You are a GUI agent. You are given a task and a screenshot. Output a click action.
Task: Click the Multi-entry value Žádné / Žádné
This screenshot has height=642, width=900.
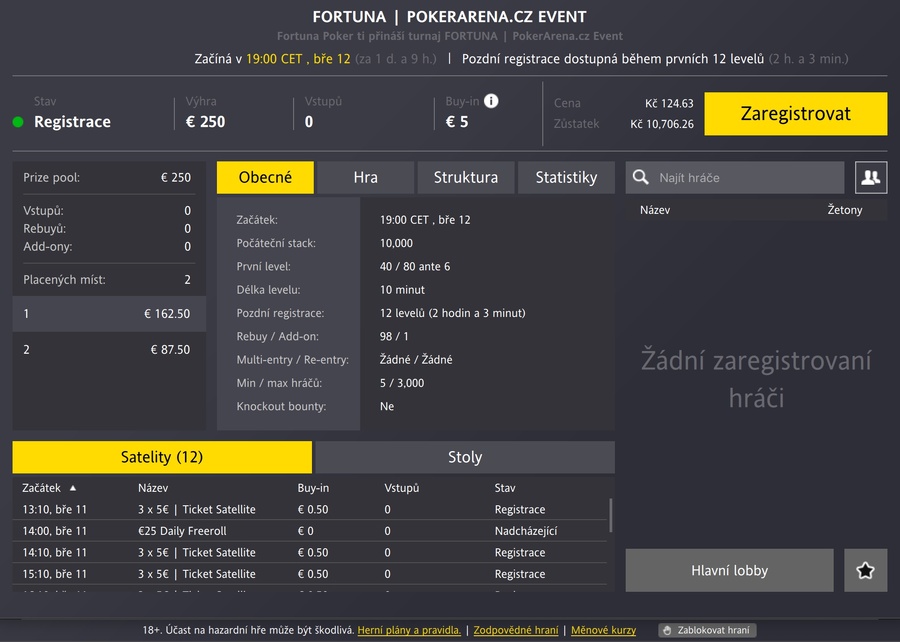[x=416, y=360]
